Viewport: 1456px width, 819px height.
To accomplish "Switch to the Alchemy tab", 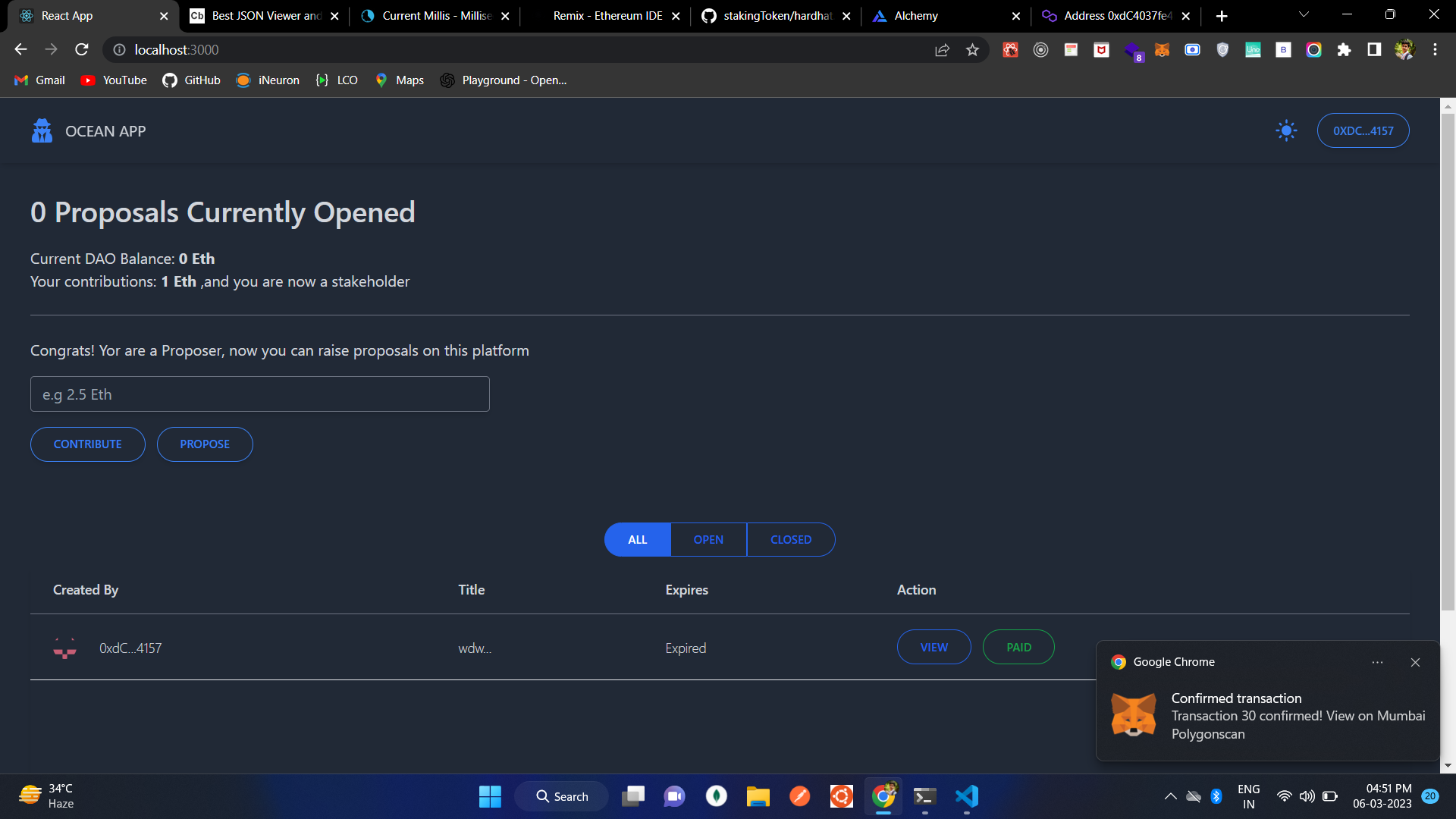I will click(x=918, y=15).
